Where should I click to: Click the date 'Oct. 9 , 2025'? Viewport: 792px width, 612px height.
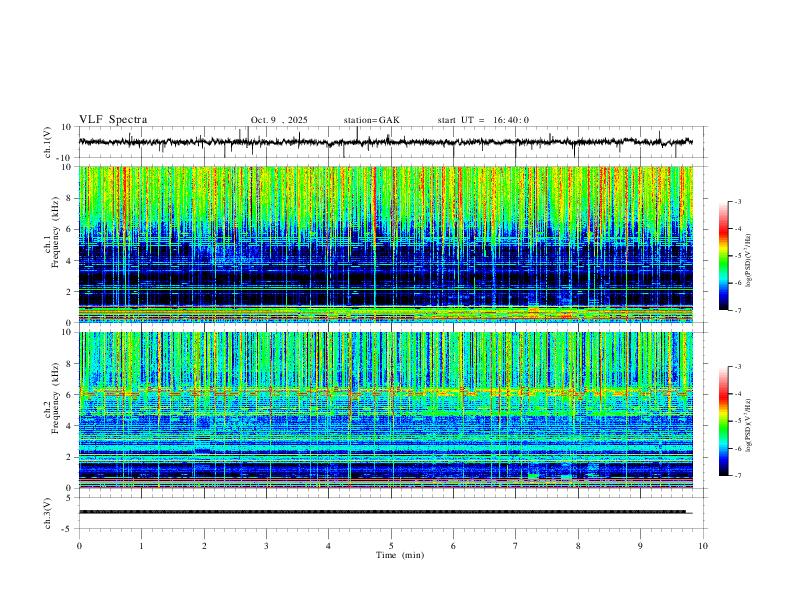coord(279,120)
